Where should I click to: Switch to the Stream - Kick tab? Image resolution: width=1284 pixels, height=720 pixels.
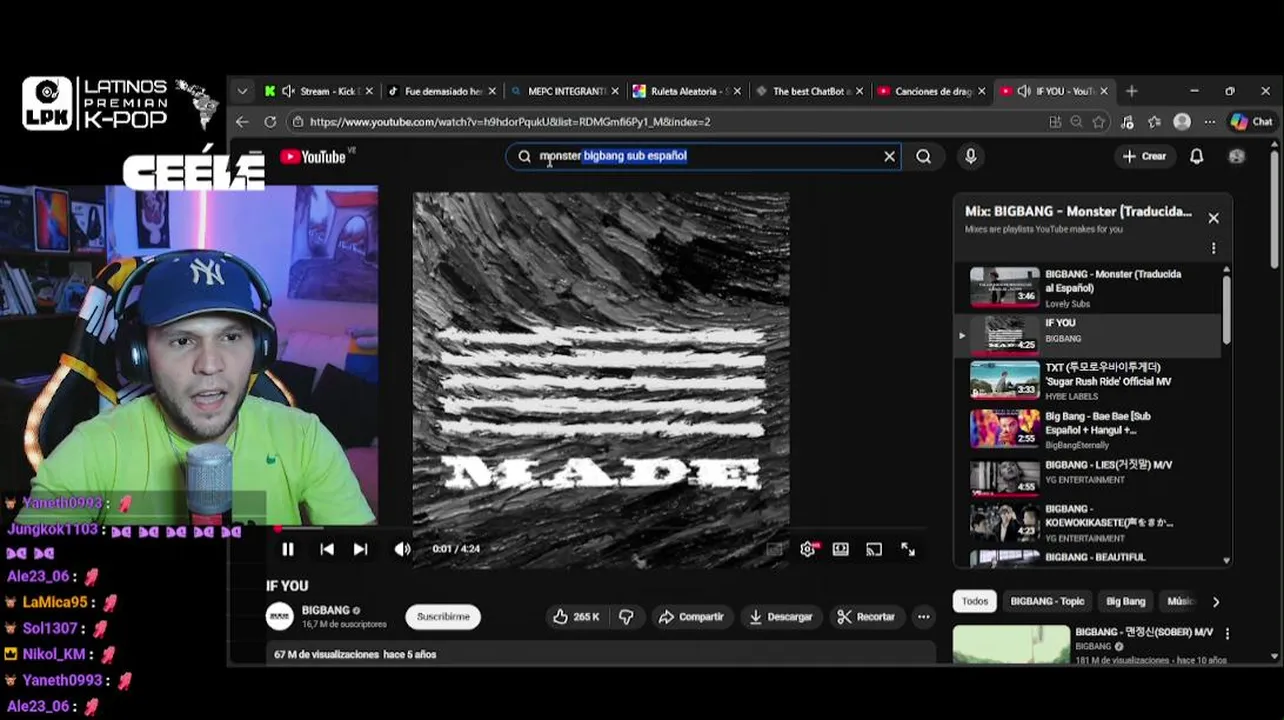(x=318, y=91)
